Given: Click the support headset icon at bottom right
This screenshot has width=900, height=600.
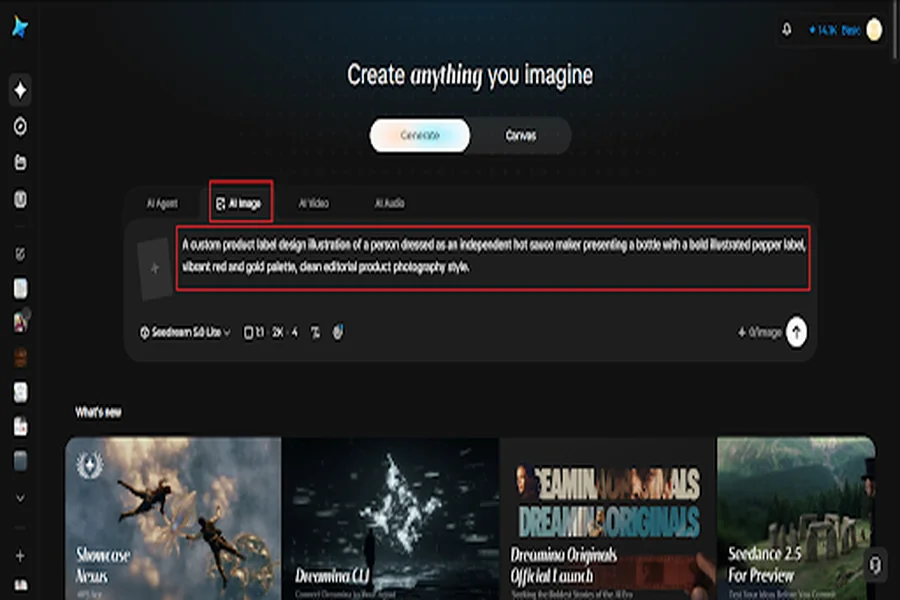Looking at the screenshot, I should tap(875, 565).
